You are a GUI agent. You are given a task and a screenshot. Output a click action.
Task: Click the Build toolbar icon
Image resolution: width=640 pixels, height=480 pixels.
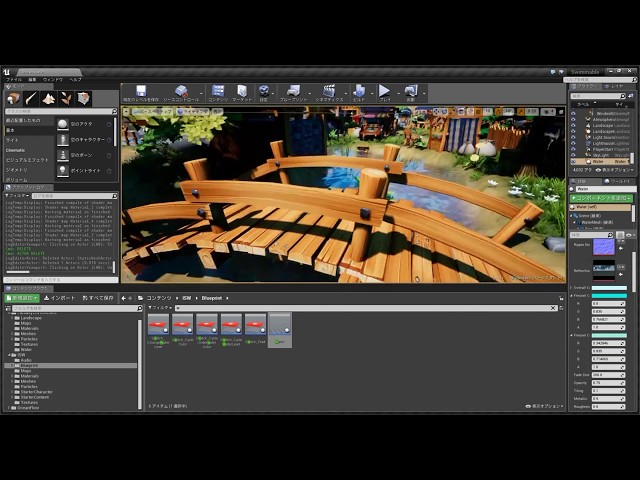[x=359, y=91]
